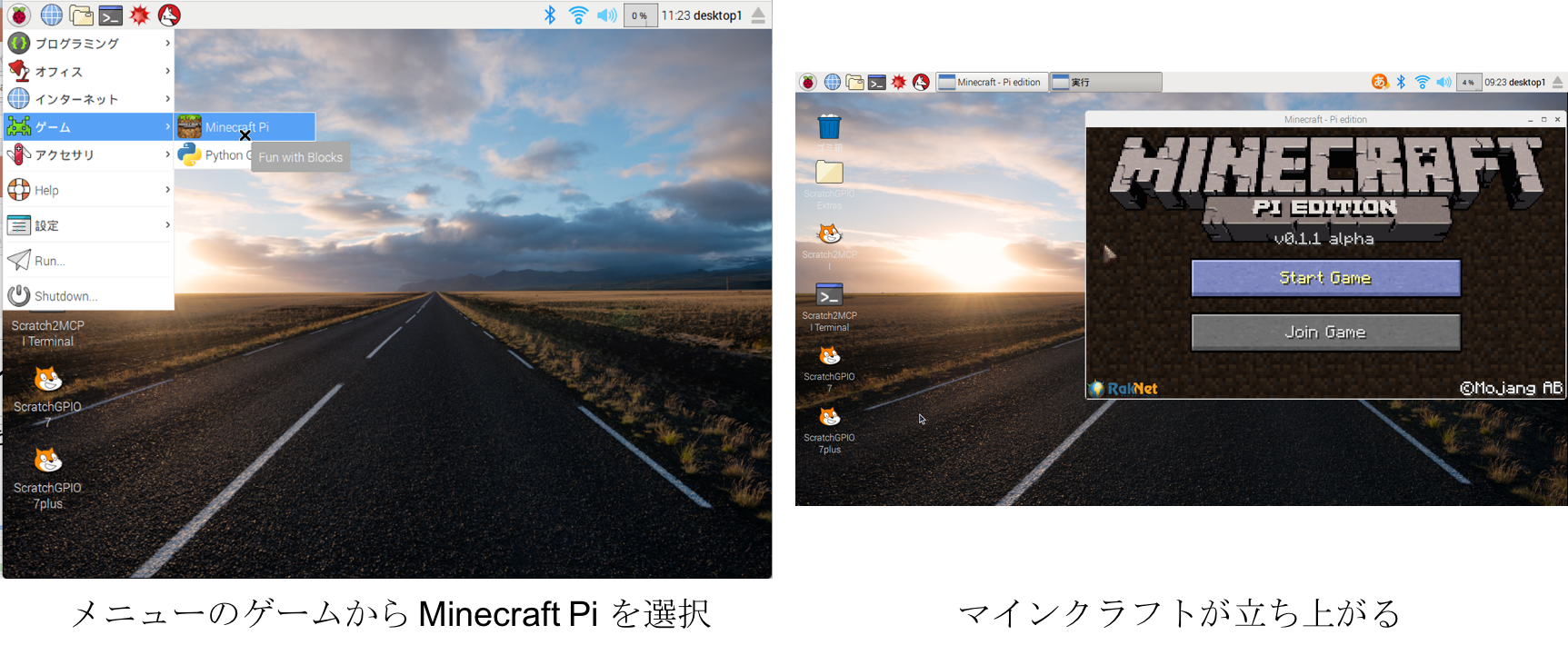Open ScratchGPIO Extras folder on right desktop
Screen dimensions: 1568x655
[x=829, y=173]
